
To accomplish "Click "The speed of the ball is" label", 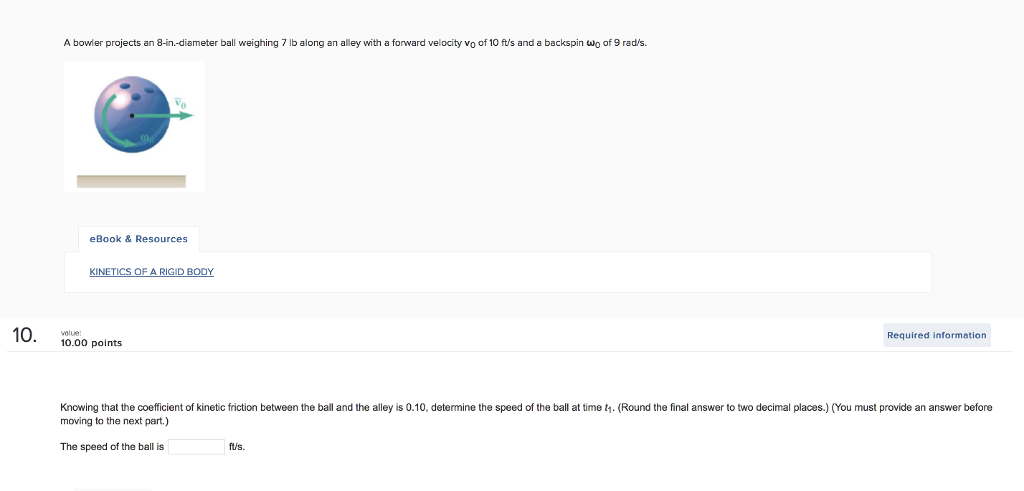I will tap(112, 447).
